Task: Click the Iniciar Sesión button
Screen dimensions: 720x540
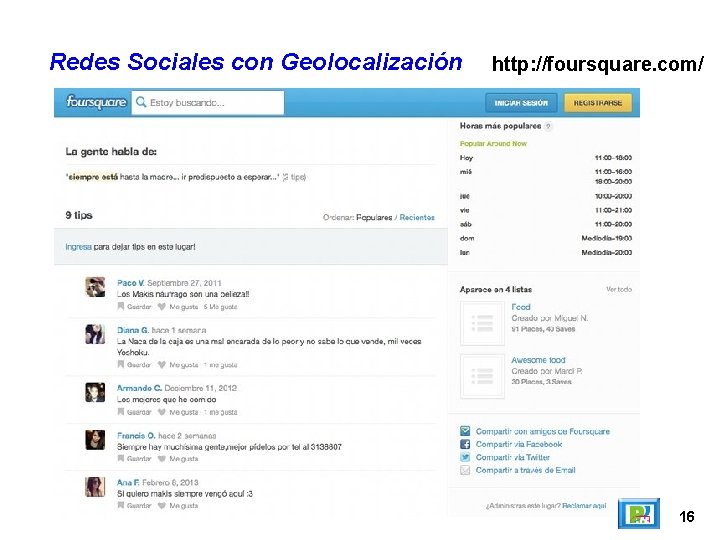Action: click(521, 103)
